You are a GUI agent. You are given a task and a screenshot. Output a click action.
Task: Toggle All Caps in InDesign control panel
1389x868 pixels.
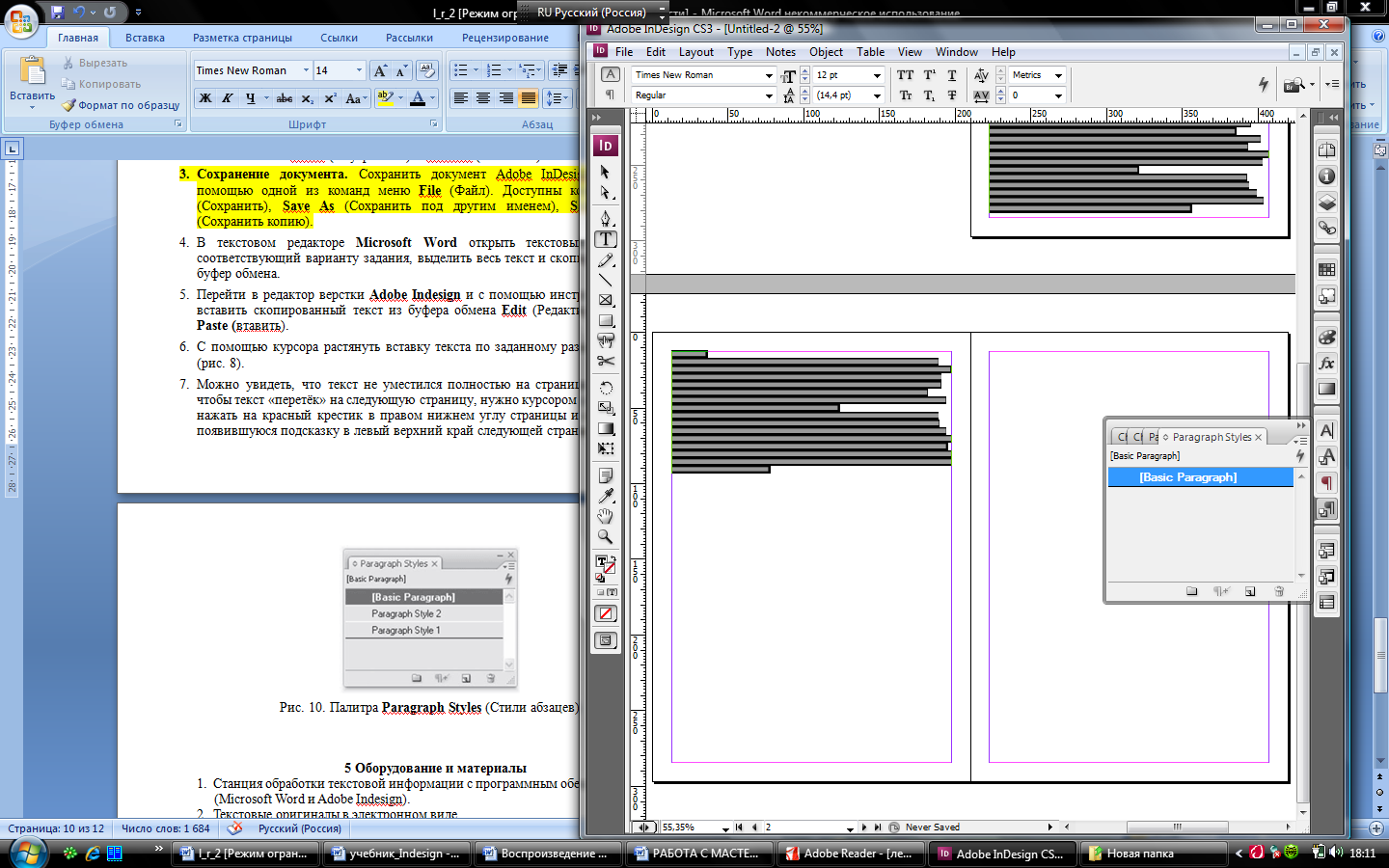(905, 74)
